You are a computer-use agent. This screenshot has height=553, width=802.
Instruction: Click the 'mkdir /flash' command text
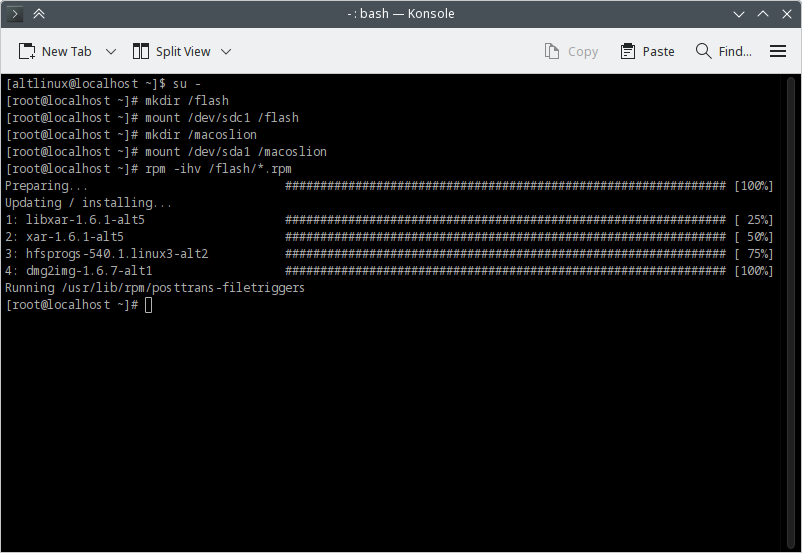pos(187,101)
